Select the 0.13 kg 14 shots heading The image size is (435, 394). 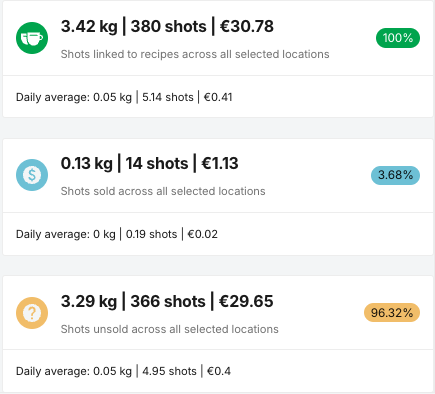149,164
